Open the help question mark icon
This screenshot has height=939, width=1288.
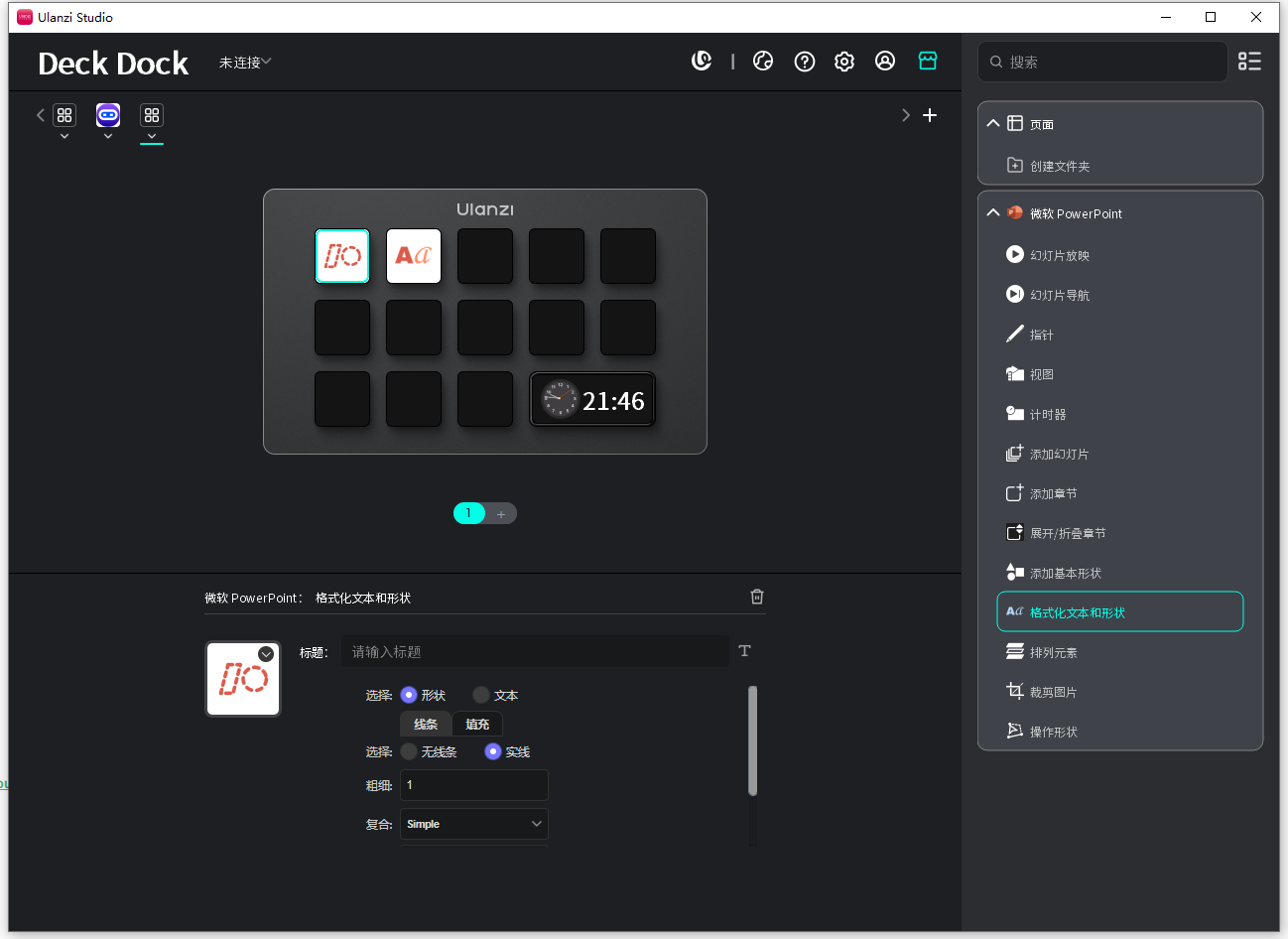point(805,62)
